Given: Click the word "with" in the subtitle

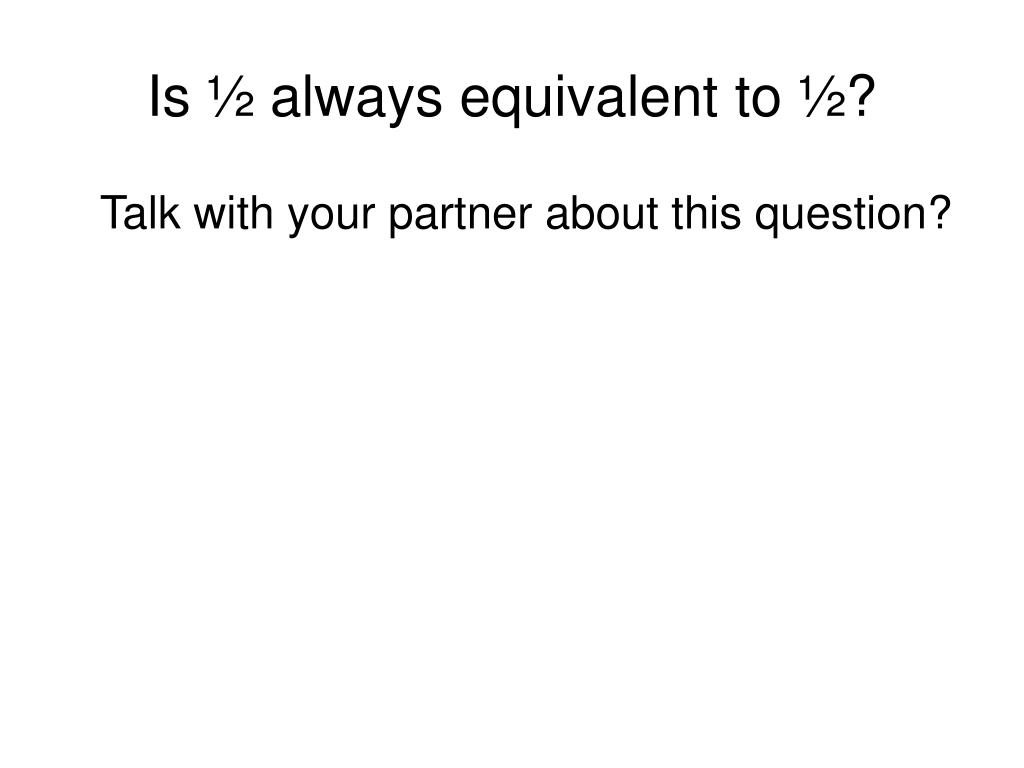Looking at the screenshot, I should coord(233,213).
